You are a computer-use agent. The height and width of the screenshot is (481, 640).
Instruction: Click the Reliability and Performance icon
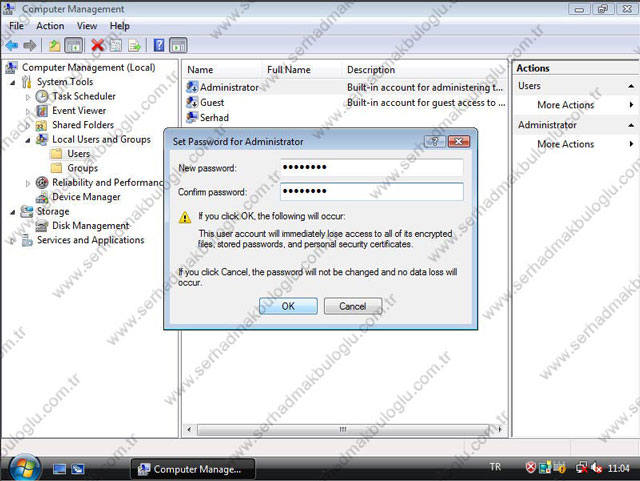(x=42, y=182)
